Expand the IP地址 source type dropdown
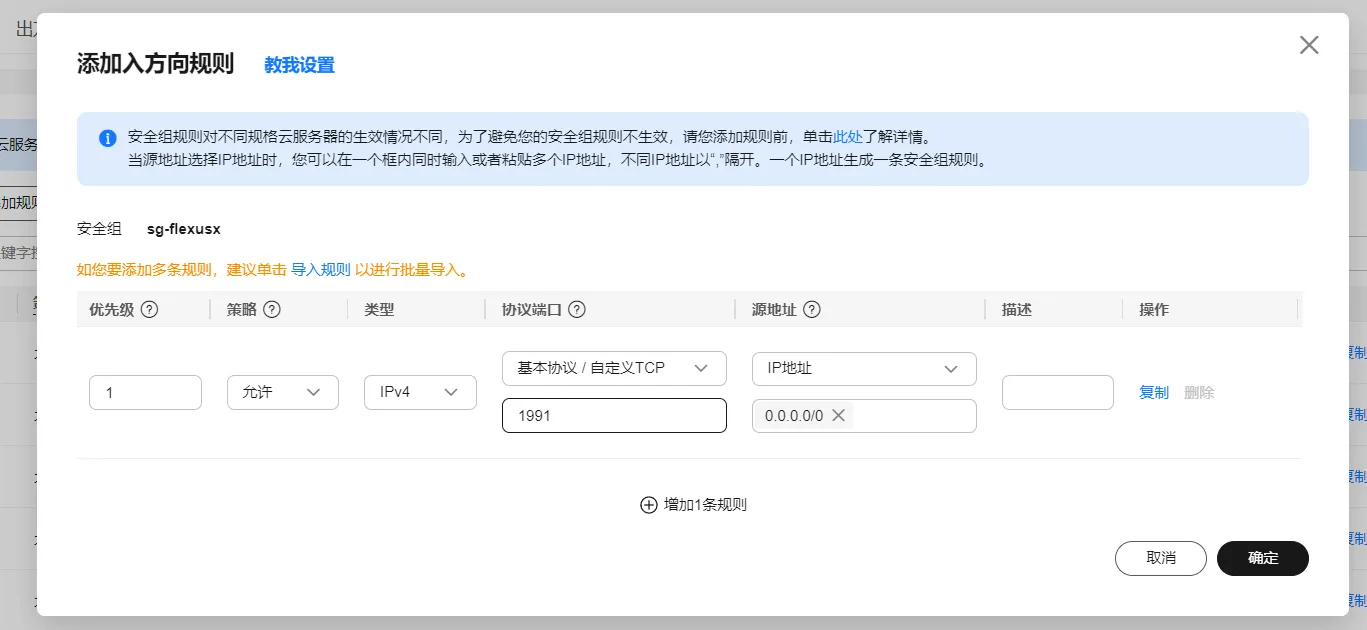 pos(864,368)
